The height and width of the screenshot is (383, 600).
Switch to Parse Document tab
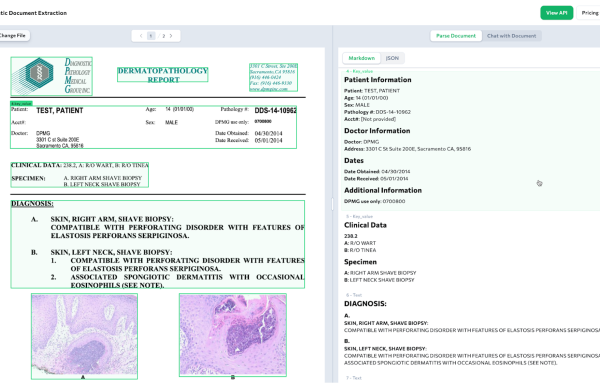click(x=456, y=36)
